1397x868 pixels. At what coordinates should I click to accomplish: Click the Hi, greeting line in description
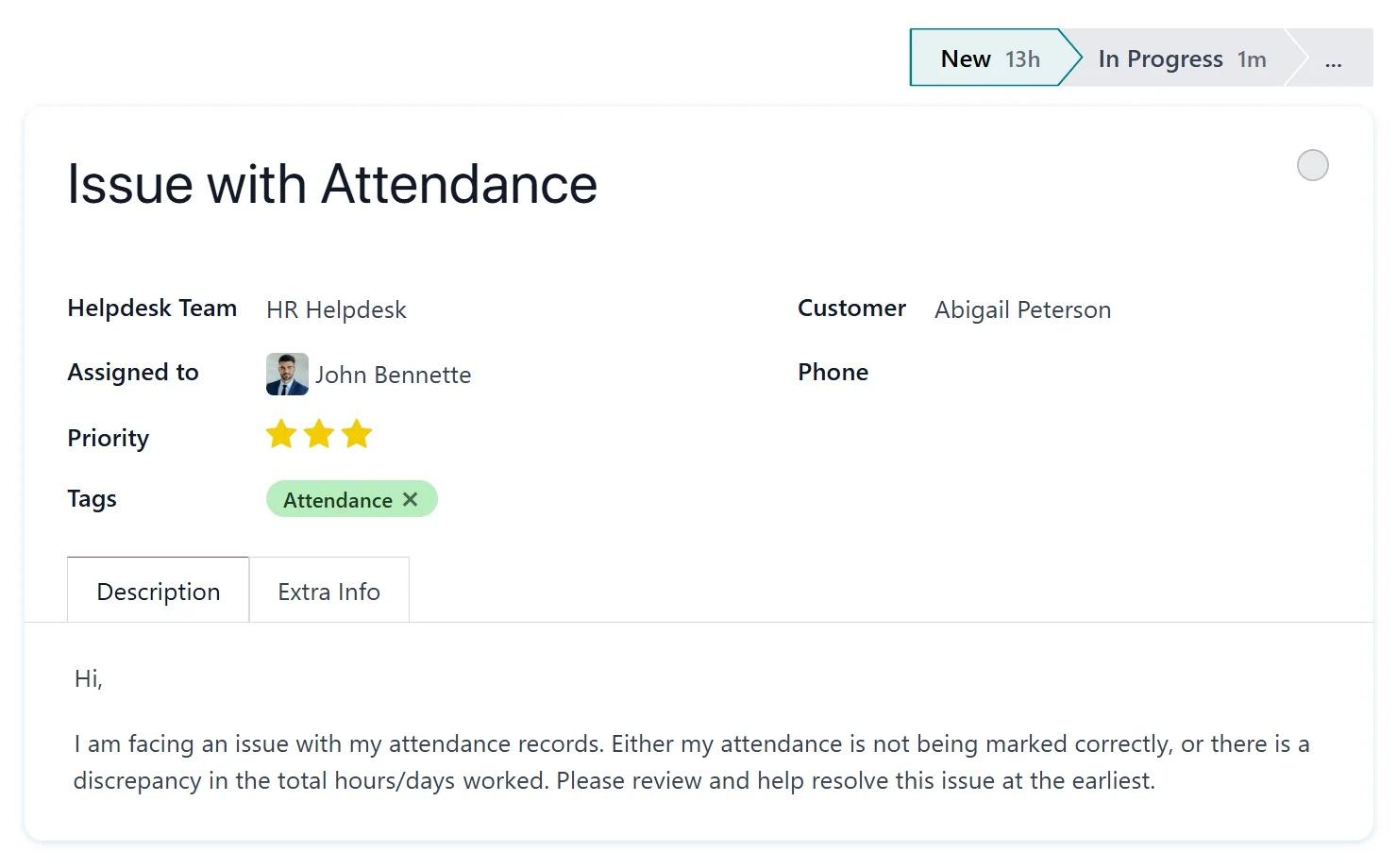[89, 678]
